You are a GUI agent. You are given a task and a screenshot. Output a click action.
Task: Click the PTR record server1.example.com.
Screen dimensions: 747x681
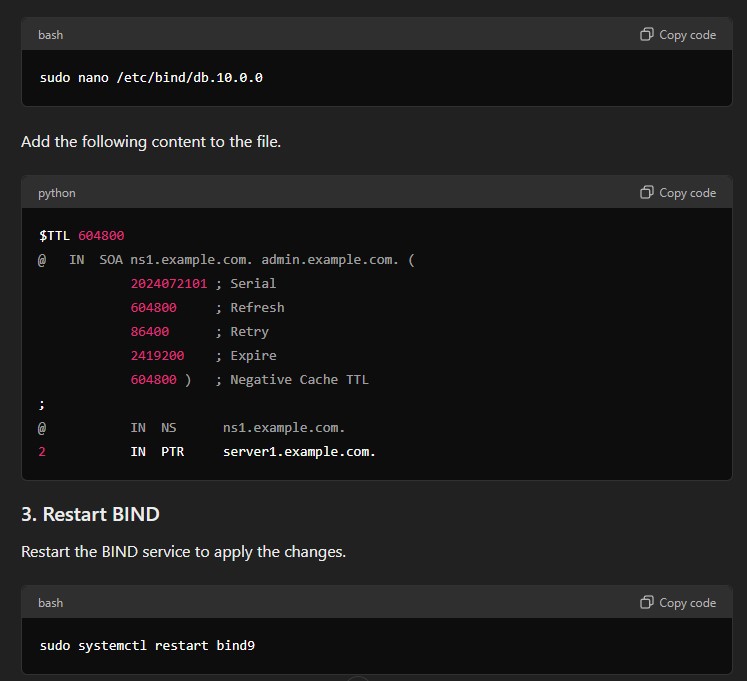coord(299,452)
